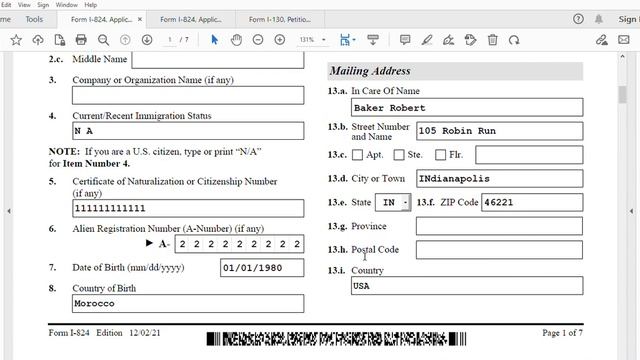Screen dimensions: 640x360
Task: Click the page number field
Action: [170, 40]
